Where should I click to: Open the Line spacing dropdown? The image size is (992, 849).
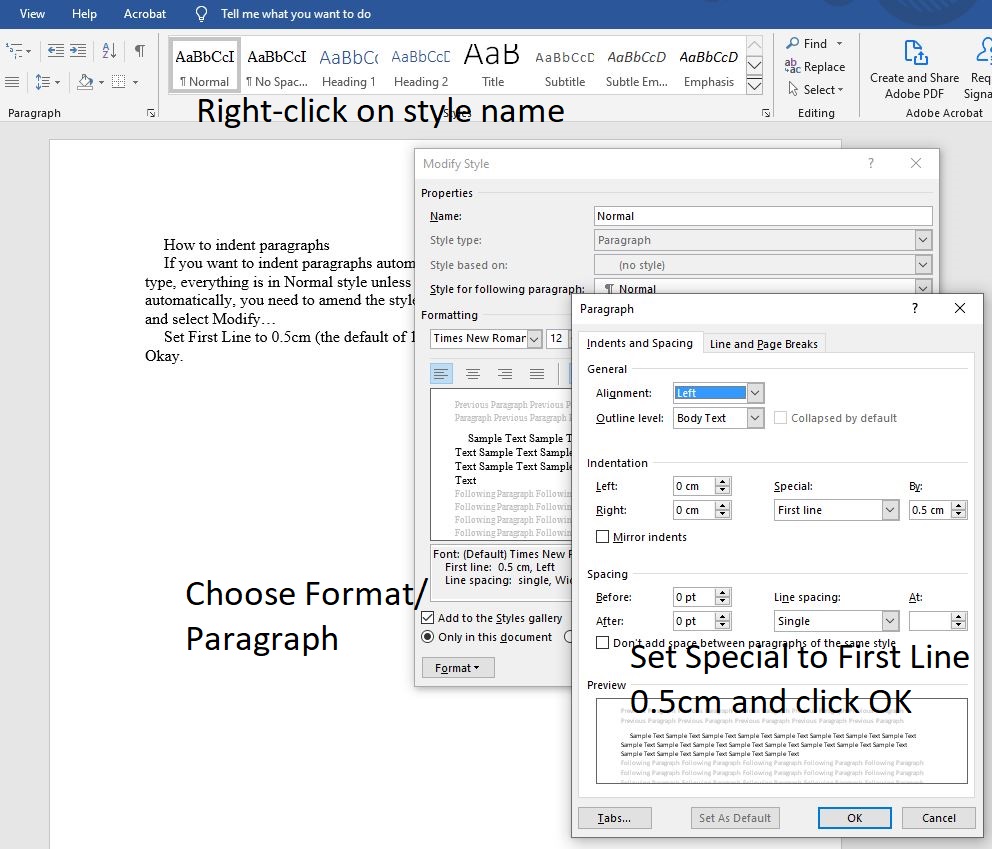coord(890,621)
